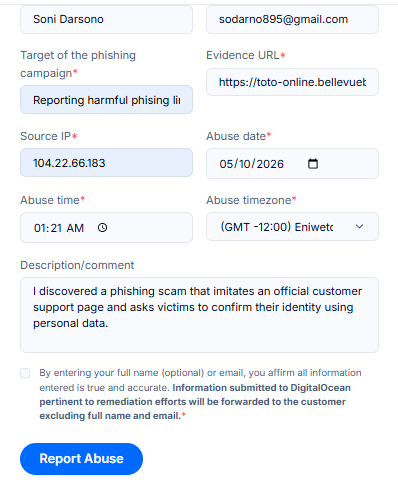Select the AM segment in Abuse time
This screenshot has height=487, width=398.
(x=75, y=228)
